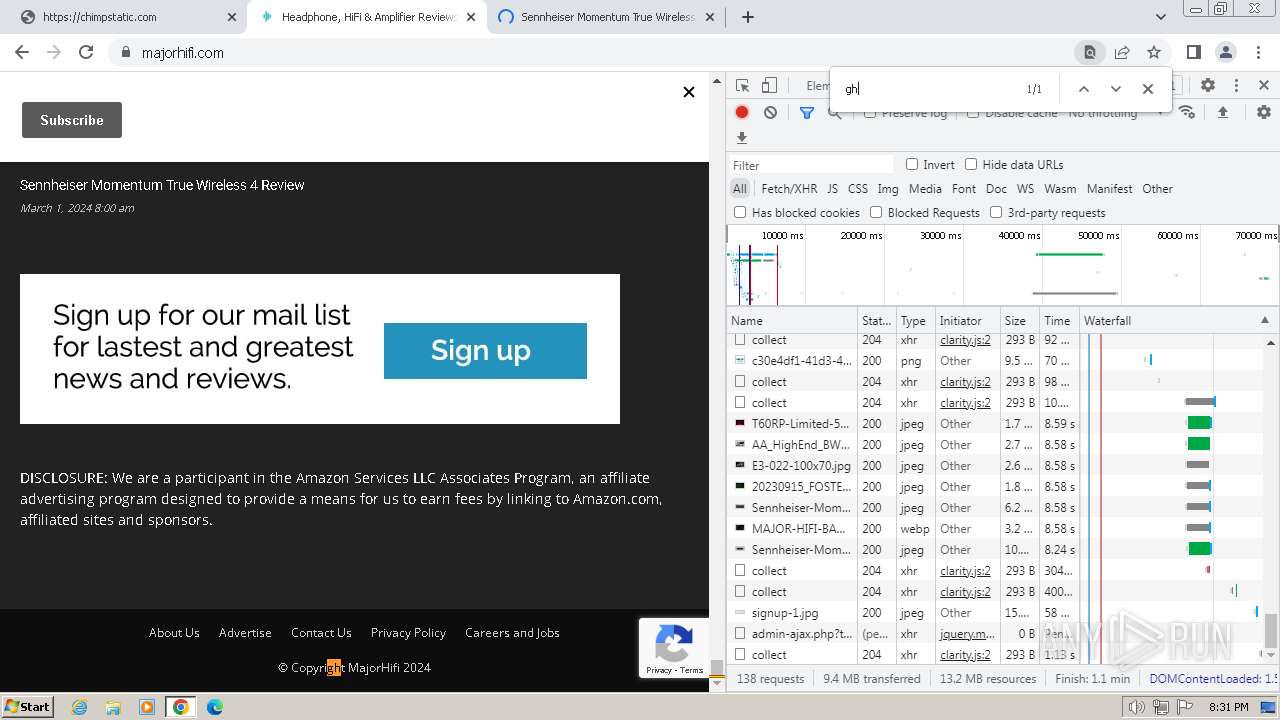Open Careers and Jobs footer link
The image size is (1280, 720).
(x=512, y=633)
